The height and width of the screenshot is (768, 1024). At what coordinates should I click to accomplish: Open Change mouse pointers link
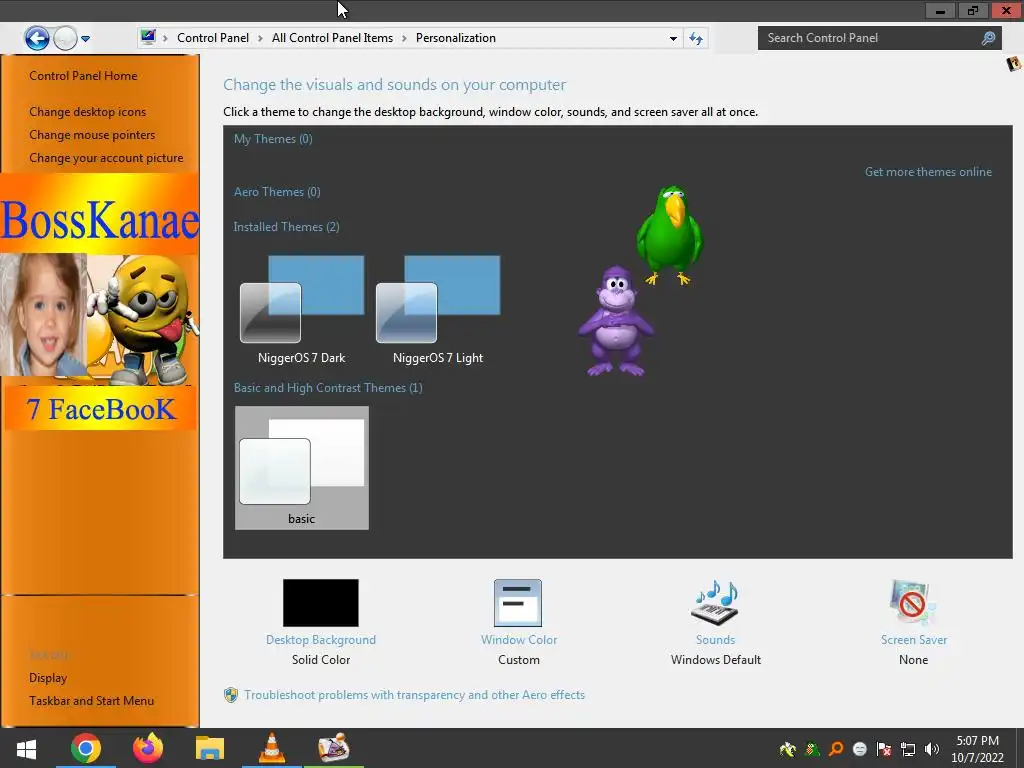(x=92, y=135)
